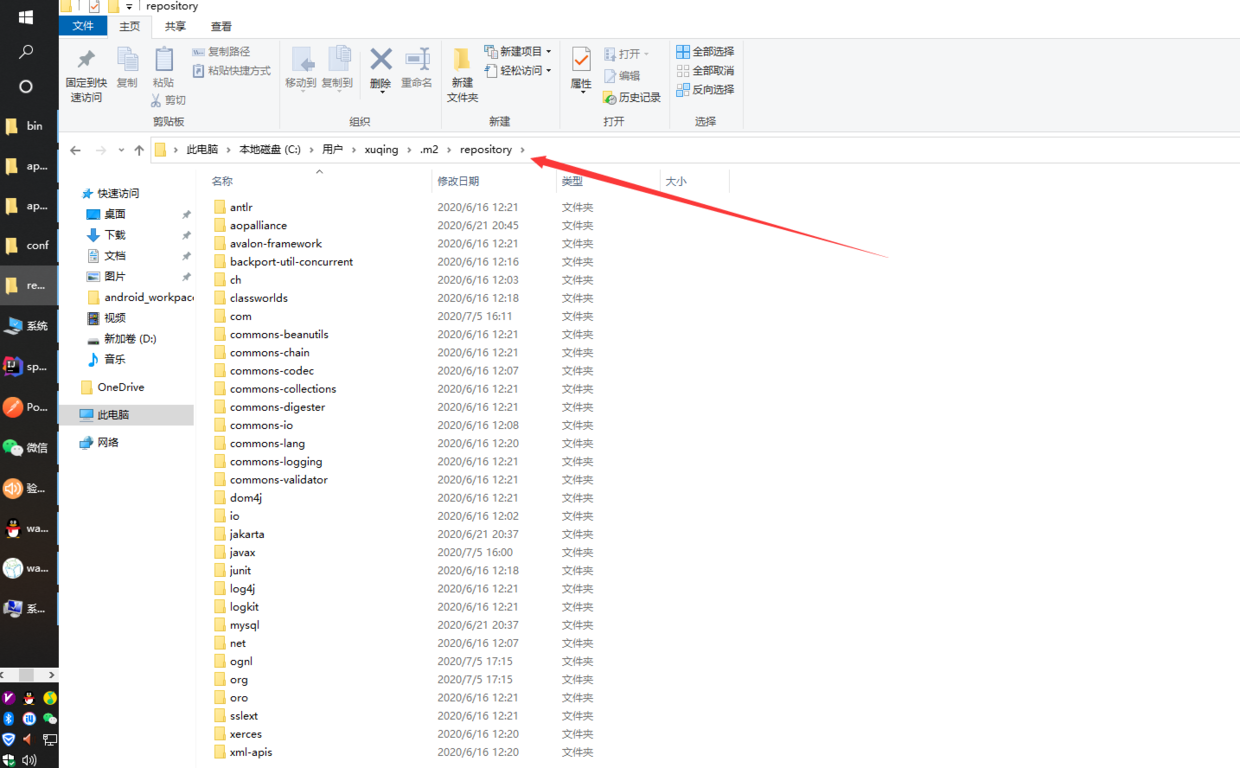Select the org folder
This screenshot has width=1240, height=768.
point(239,680)
